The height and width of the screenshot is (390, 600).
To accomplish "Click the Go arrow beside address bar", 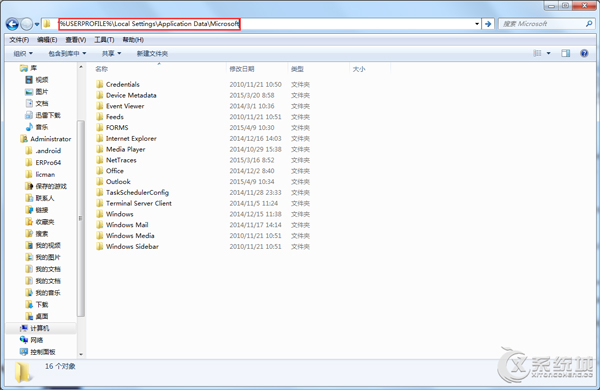I will click(x=488, y=24).
